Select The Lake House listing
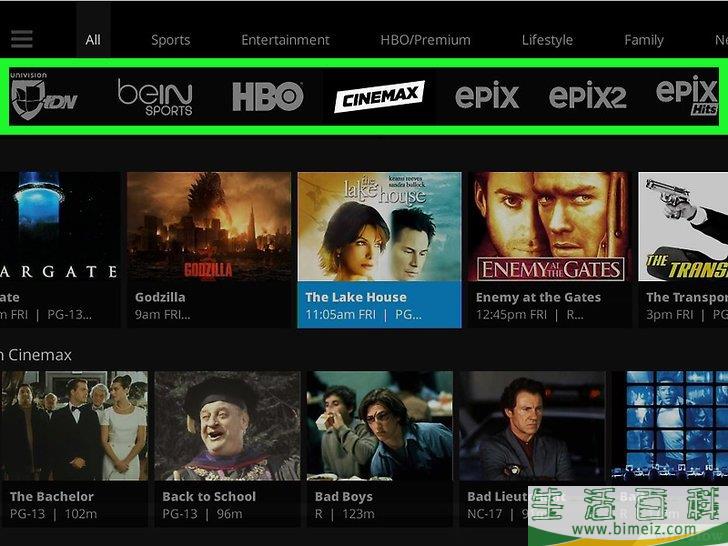Screen dimensions: 728x546 tap(379, 250)
